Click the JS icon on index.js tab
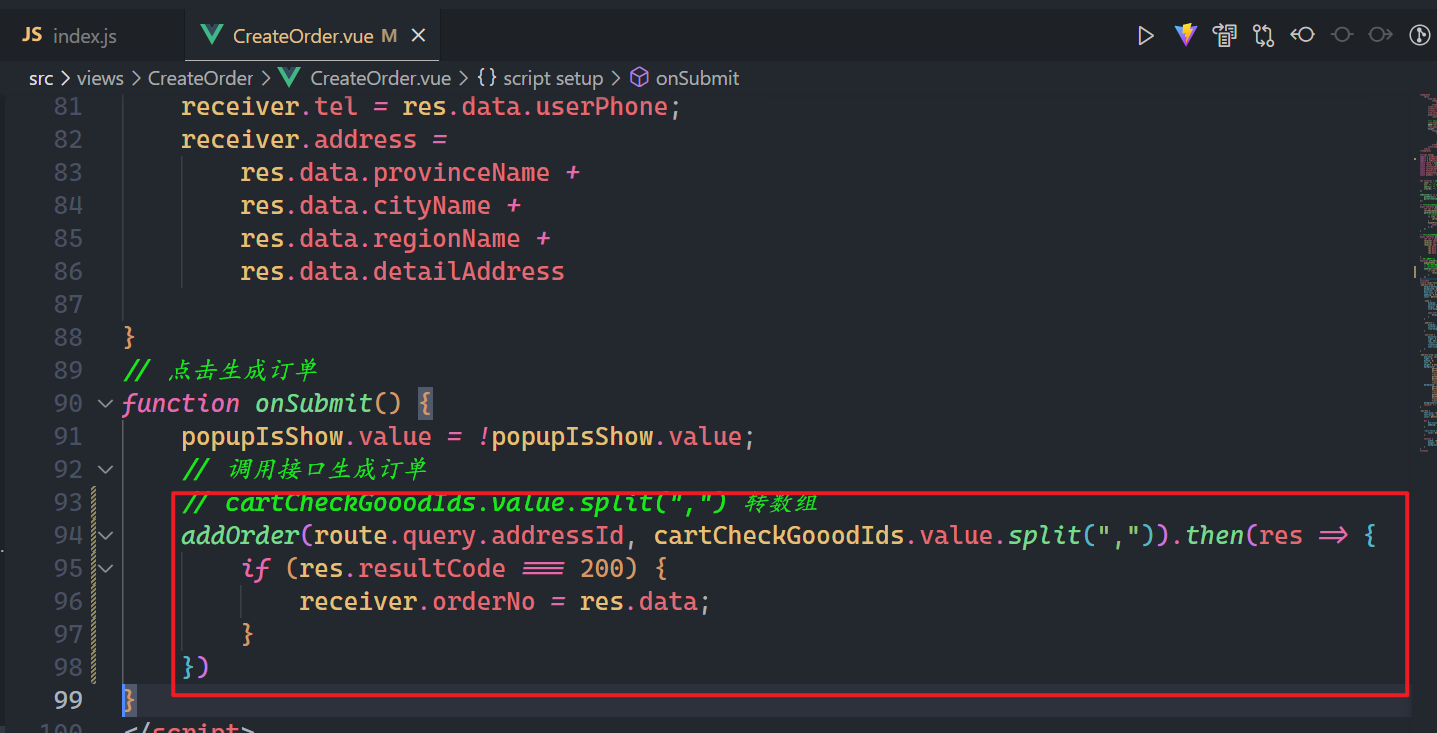Image resolution: width=1437 pixels, height=733 pixels. [x=32, y=36]
